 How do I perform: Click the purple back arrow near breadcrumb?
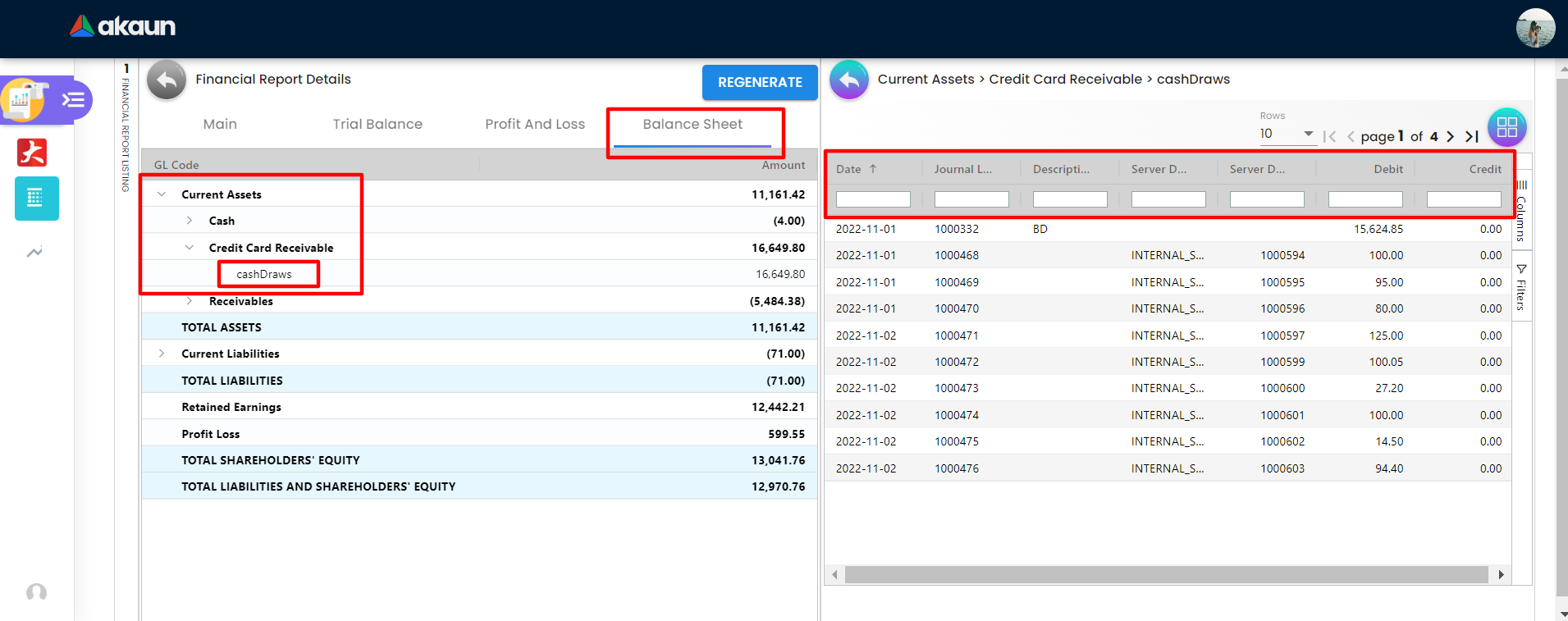coord(849,80)
